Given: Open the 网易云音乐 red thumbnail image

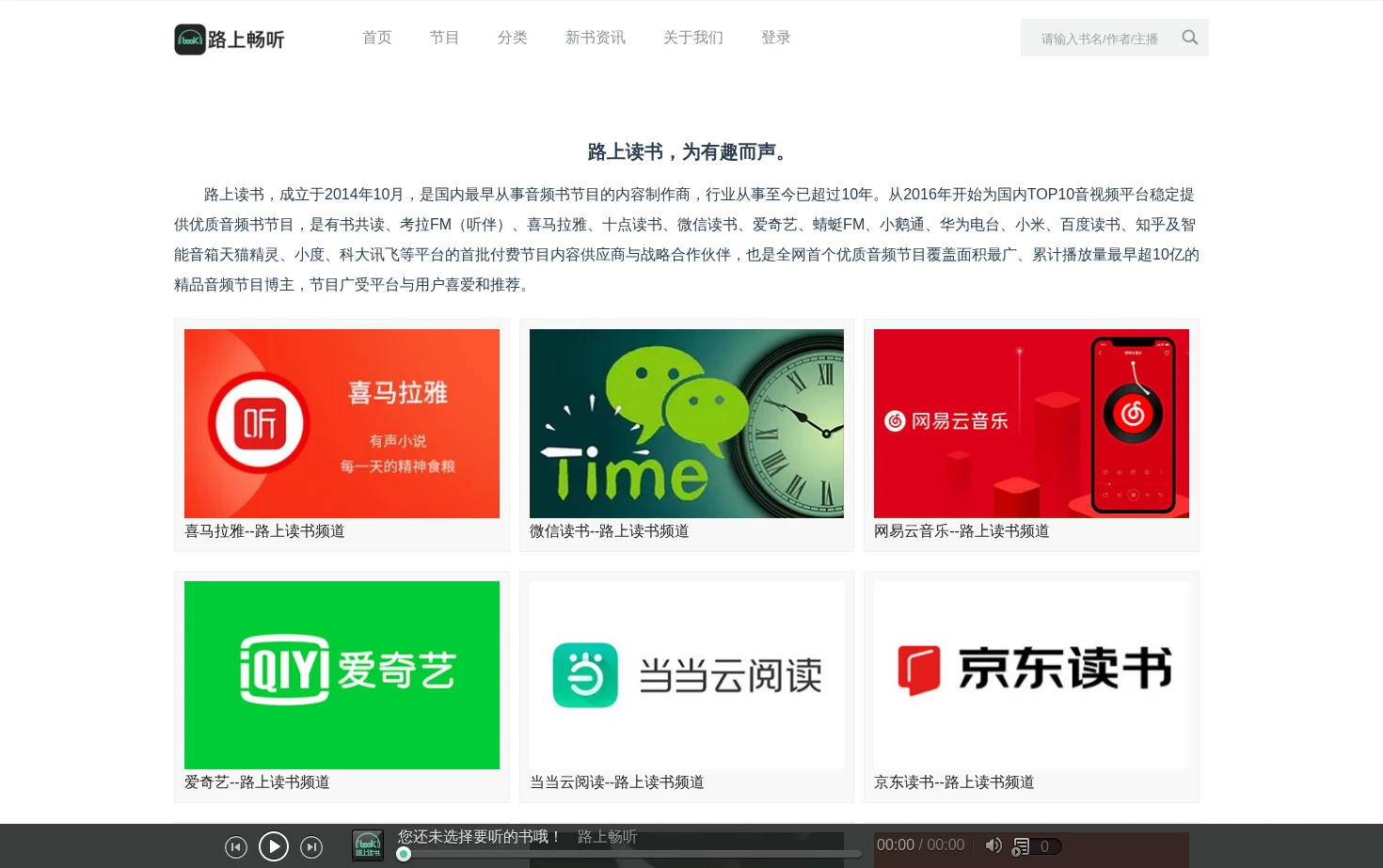Looking at the screenshot, I should 1031,423.
